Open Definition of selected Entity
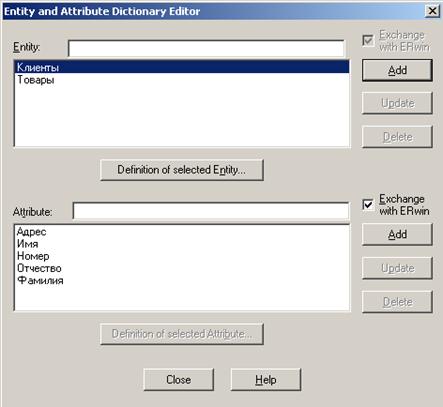443x407 pixels. [182, 170]
